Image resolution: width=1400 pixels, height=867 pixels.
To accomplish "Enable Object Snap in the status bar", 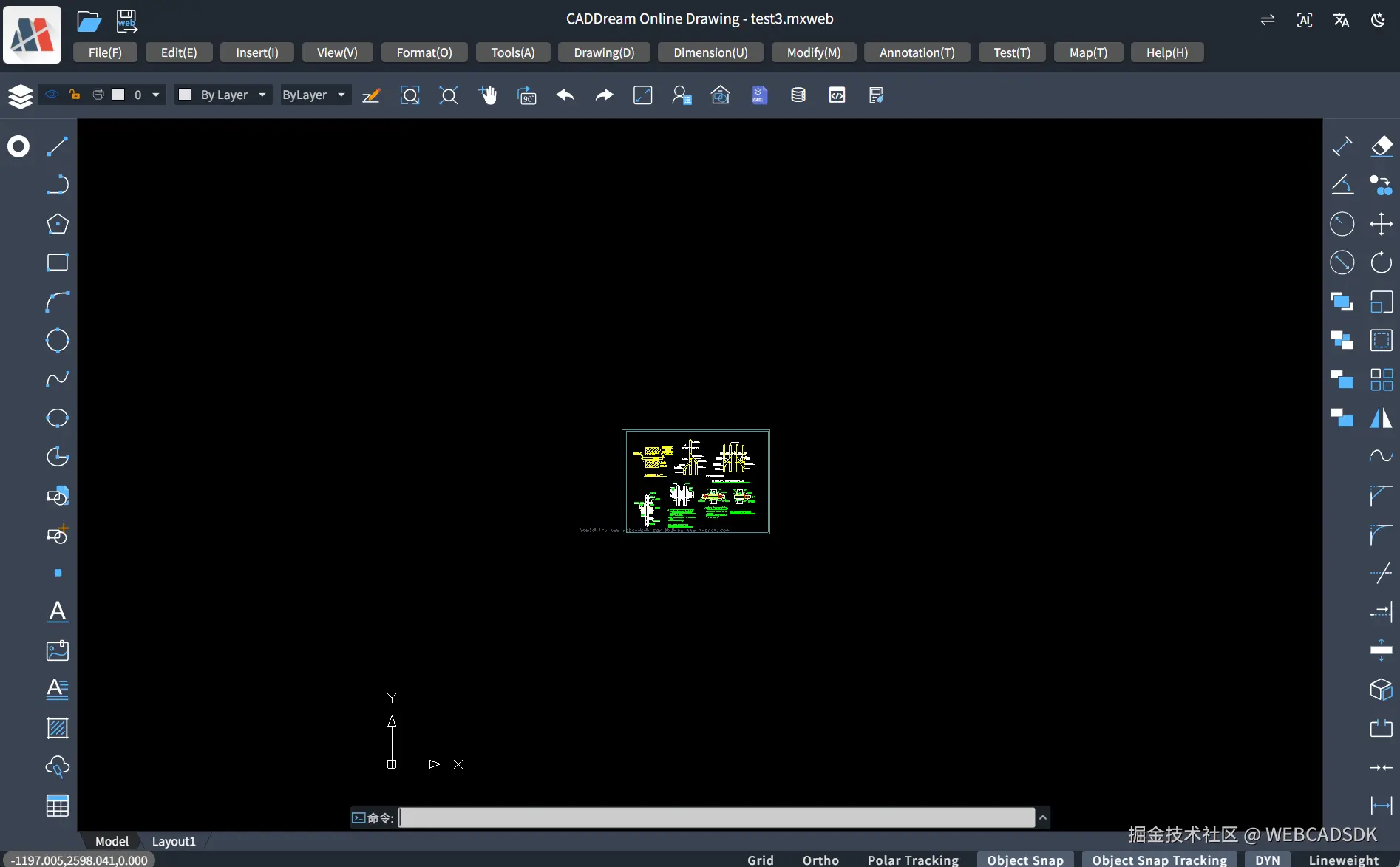I will coord(1024,860).
